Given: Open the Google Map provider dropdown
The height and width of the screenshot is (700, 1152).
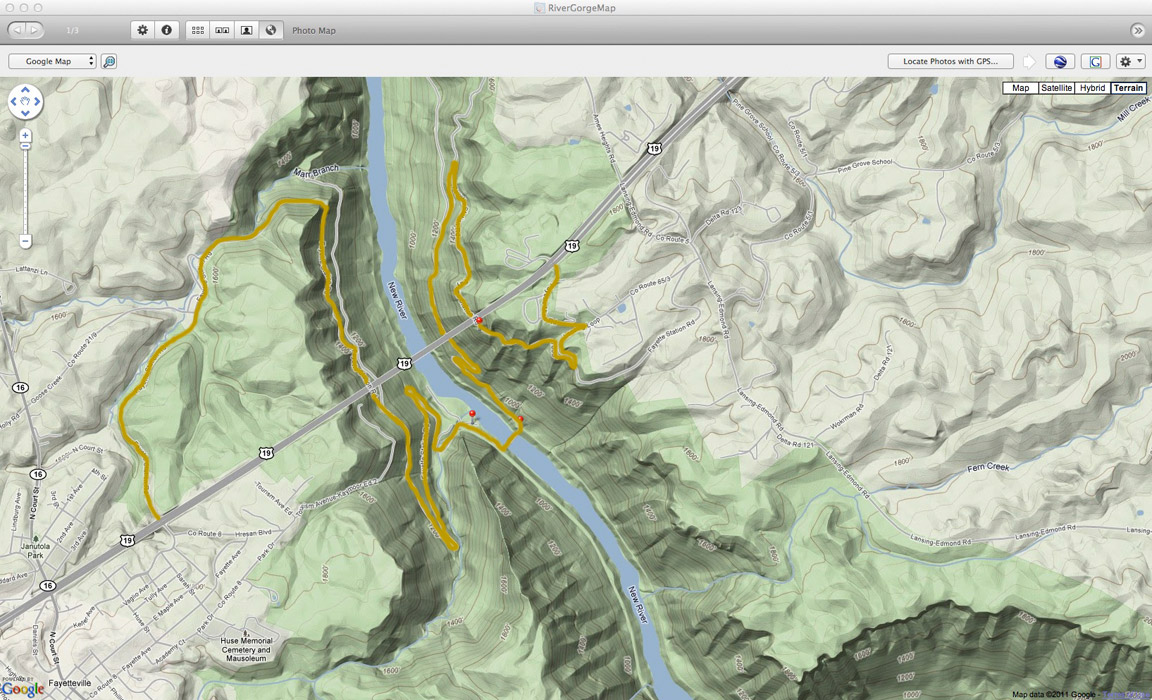Looking at the screenshot, I should click(x=52, y=62).
